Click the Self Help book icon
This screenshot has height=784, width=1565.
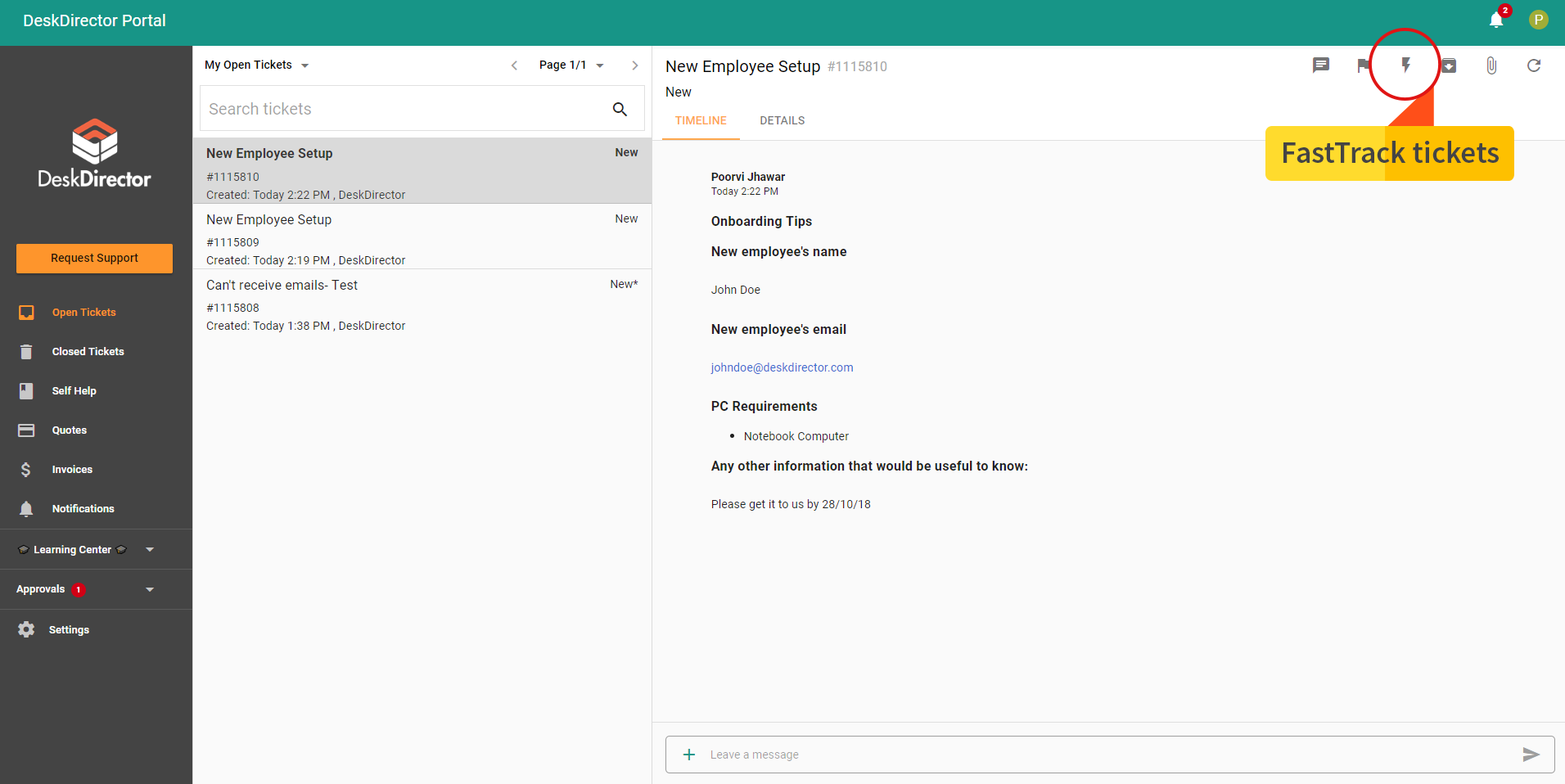(x=26, y=391)
